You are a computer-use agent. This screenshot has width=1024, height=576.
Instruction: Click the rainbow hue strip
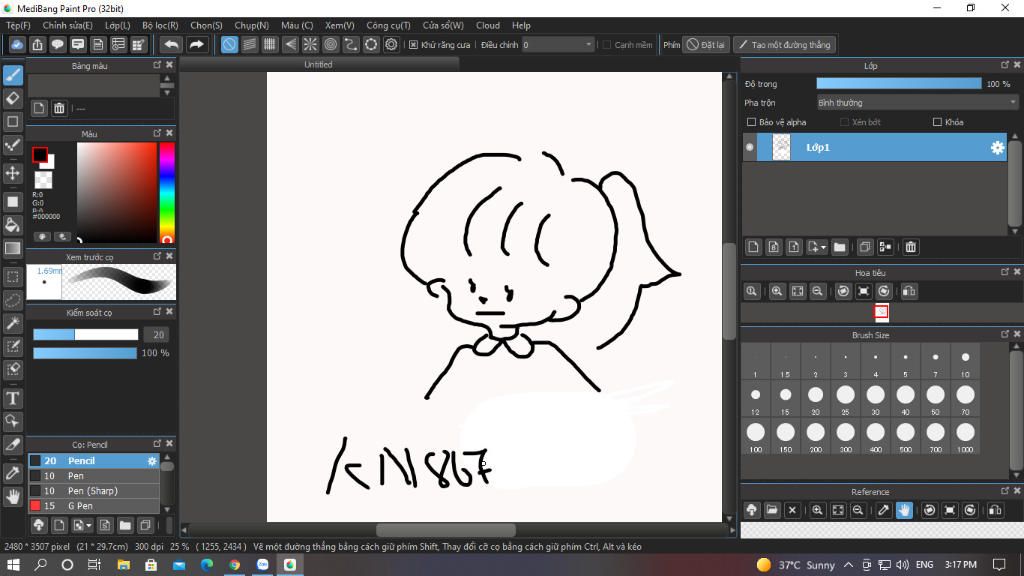pos(167,193)
